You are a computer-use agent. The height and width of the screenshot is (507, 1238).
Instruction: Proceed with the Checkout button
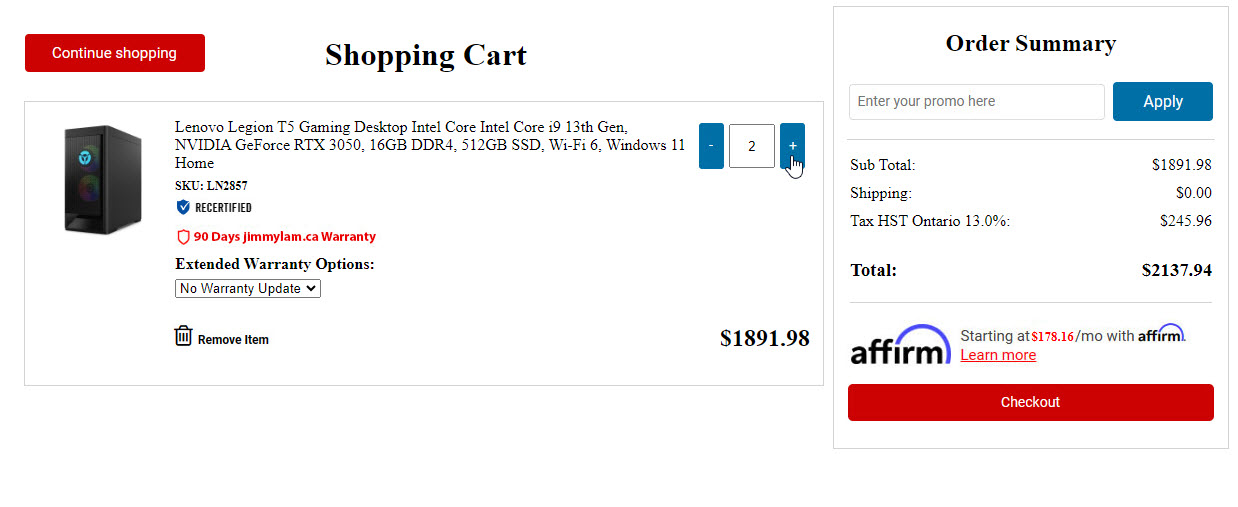pos(1030,402)
